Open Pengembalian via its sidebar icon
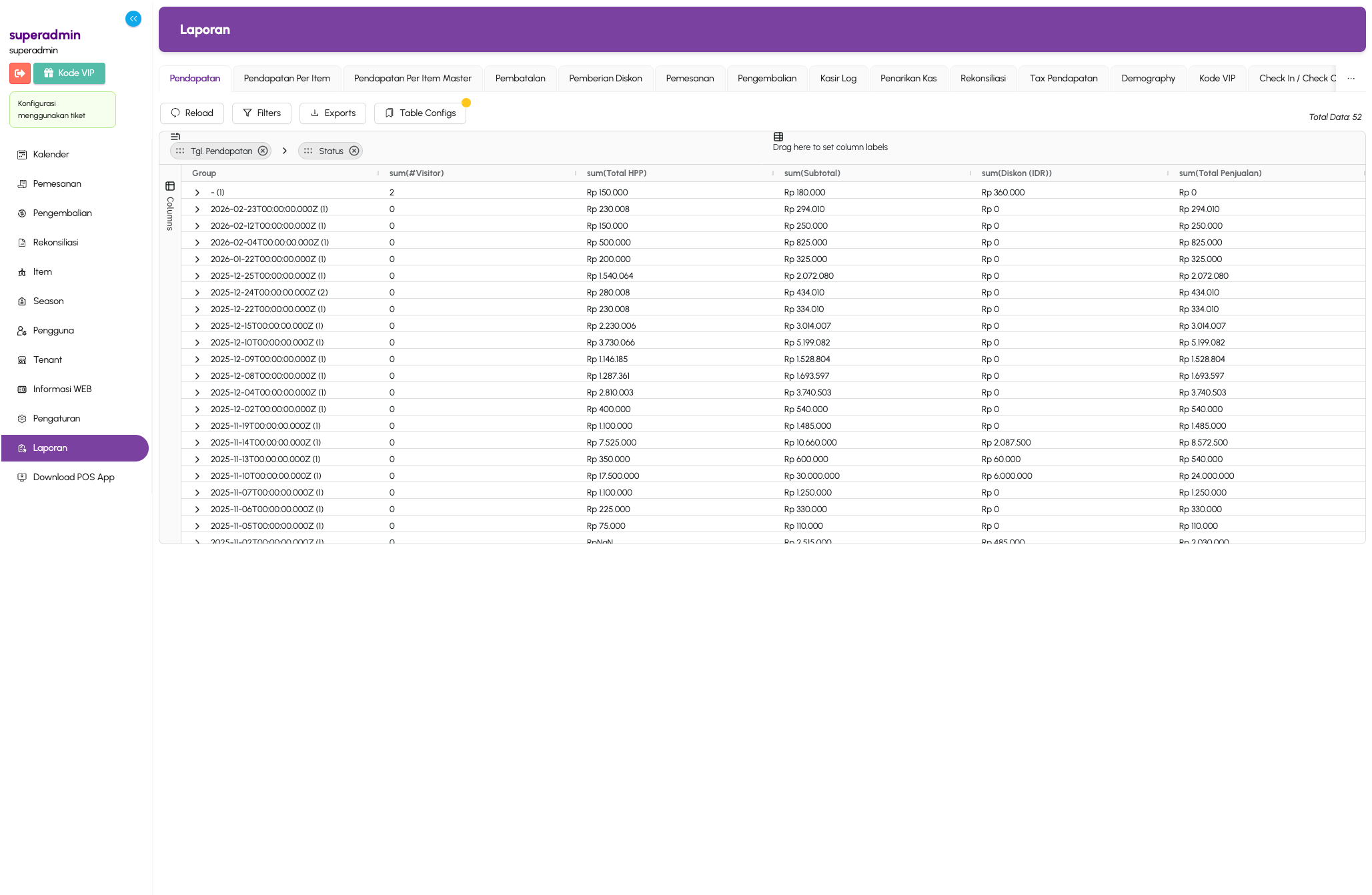This screenshot has height=895, width=1372. (22, 213)
